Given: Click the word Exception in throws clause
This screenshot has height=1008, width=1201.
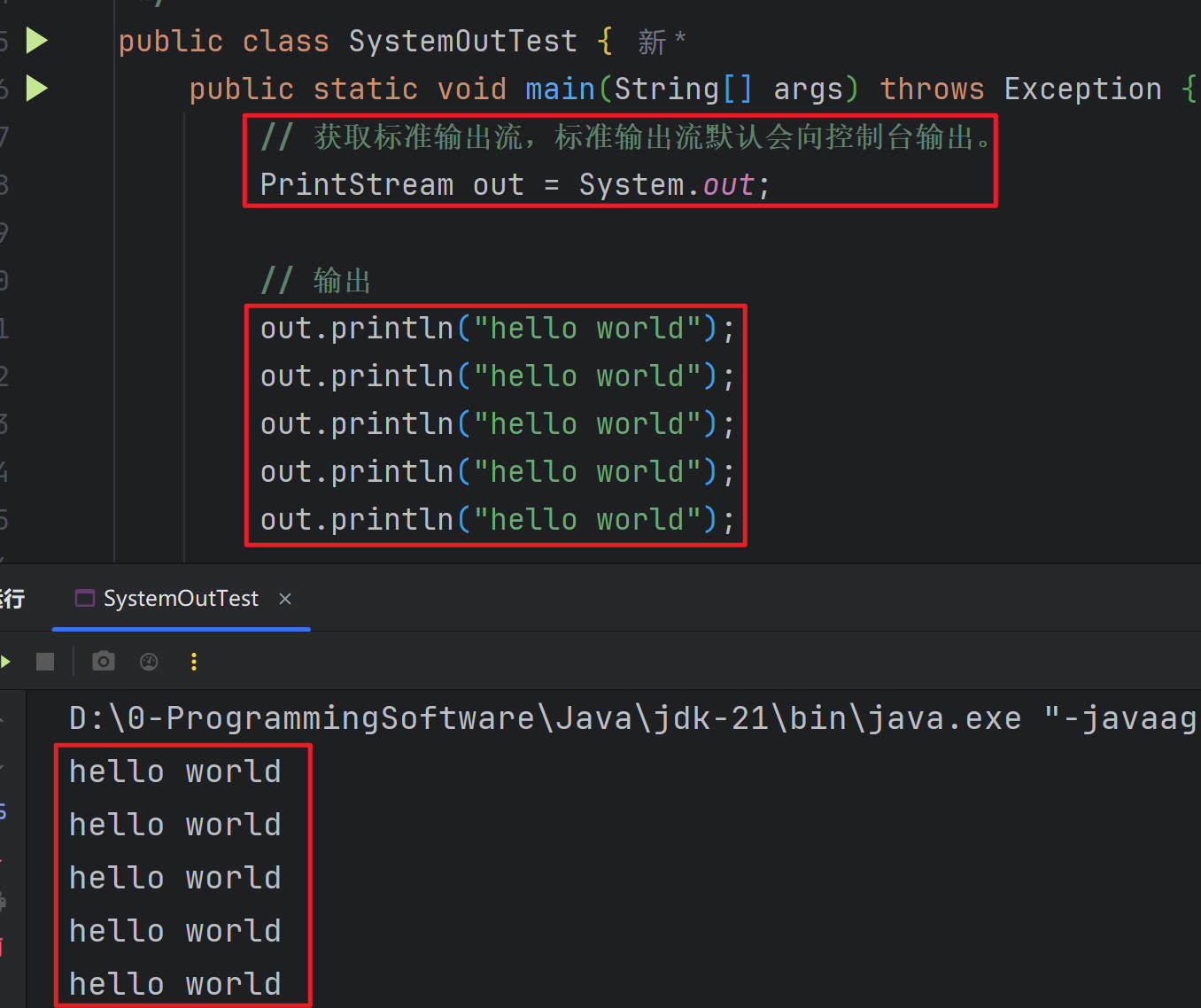Looking at the screenshot, I should point(1082,89).
